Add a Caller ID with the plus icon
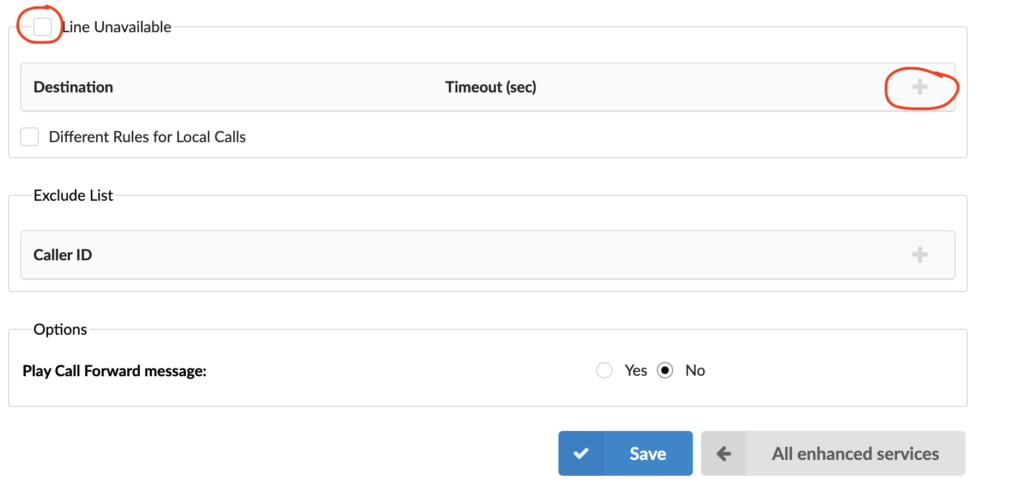The width and height of the screenshot is (1024, 490). tap(920, 255)
